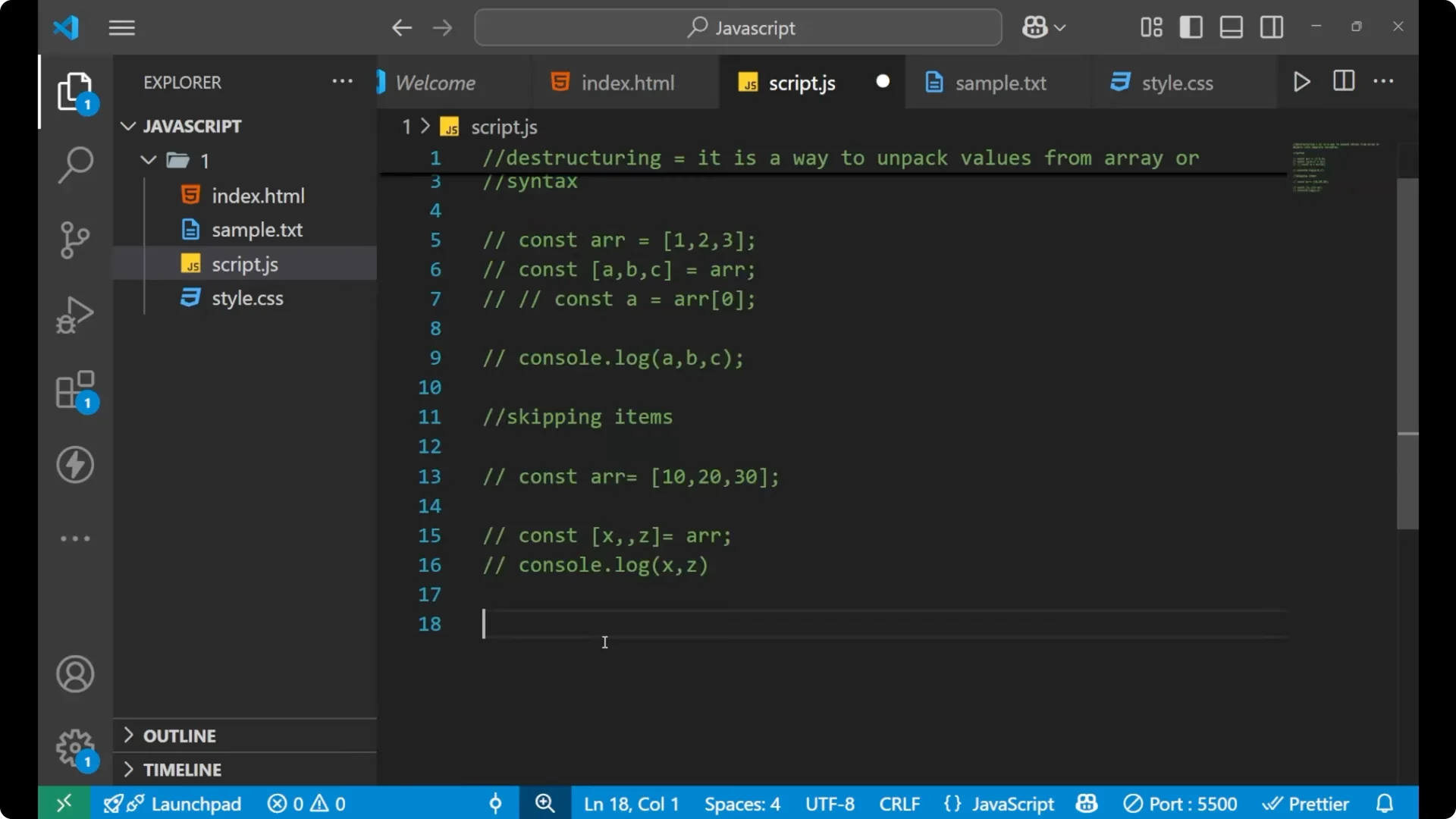The width and height of the screenshot is (1456, 819).
Task: Click the command center search bar
Action: pos(737,27)
